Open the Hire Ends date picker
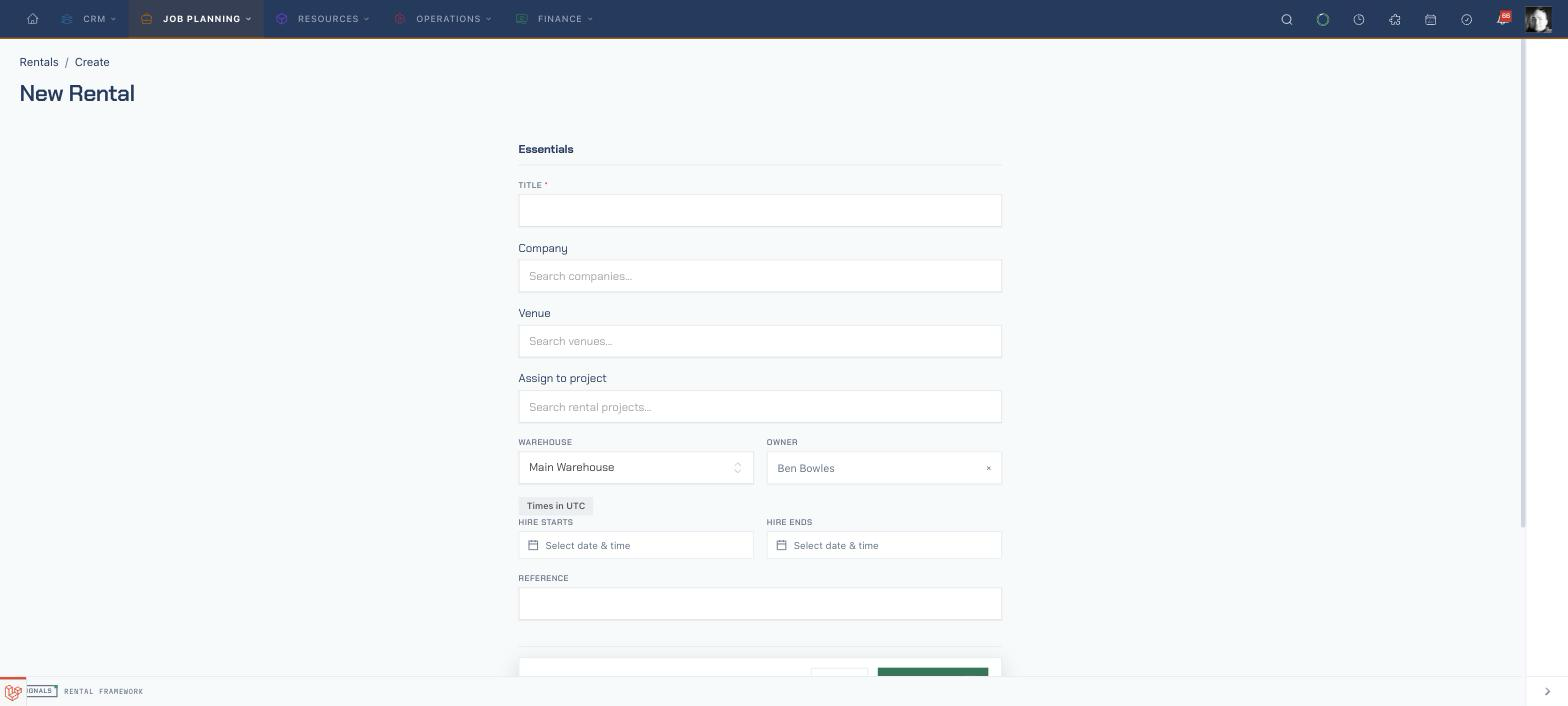 (884, 545)
